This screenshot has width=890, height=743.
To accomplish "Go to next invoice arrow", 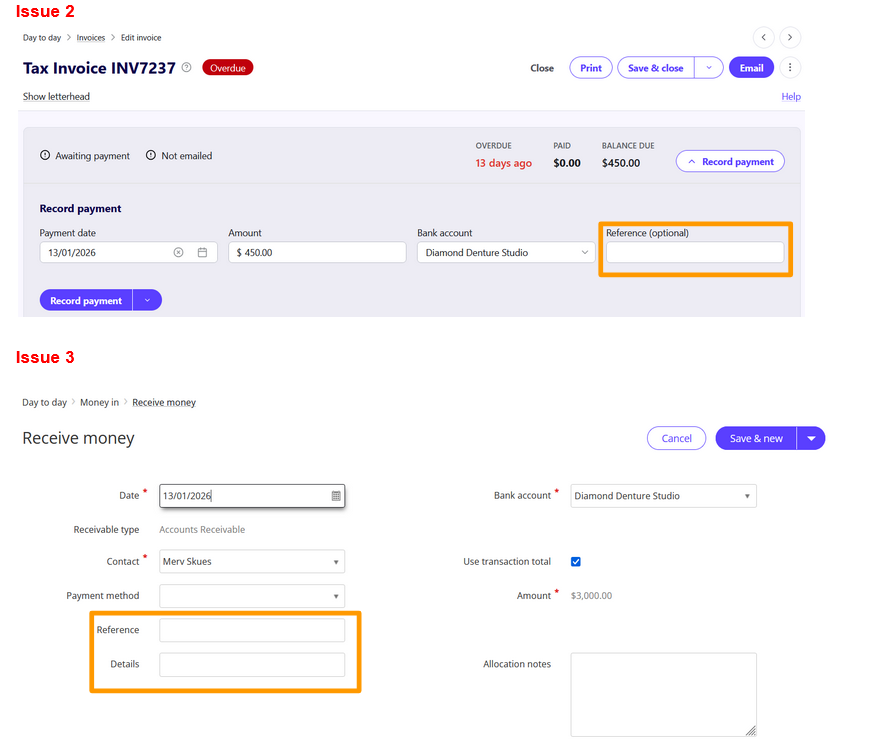I will [x=790, y=37].
